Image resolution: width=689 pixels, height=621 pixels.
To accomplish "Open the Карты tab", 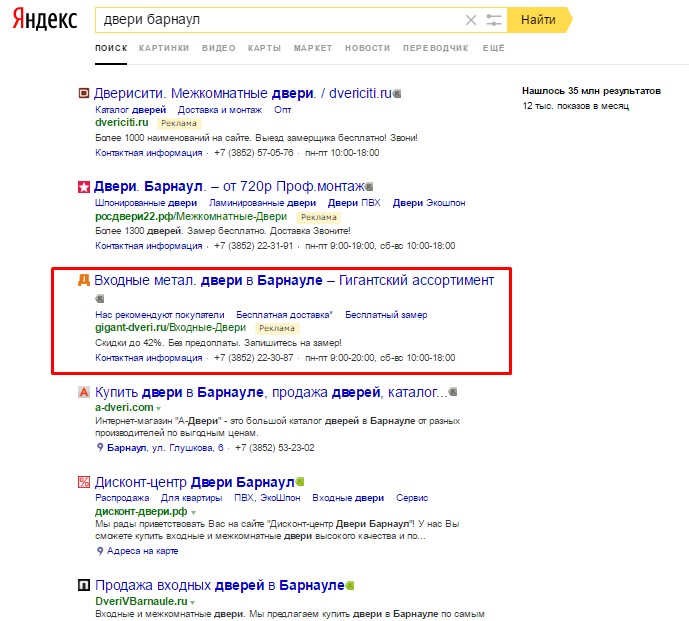I will (264, 48).
